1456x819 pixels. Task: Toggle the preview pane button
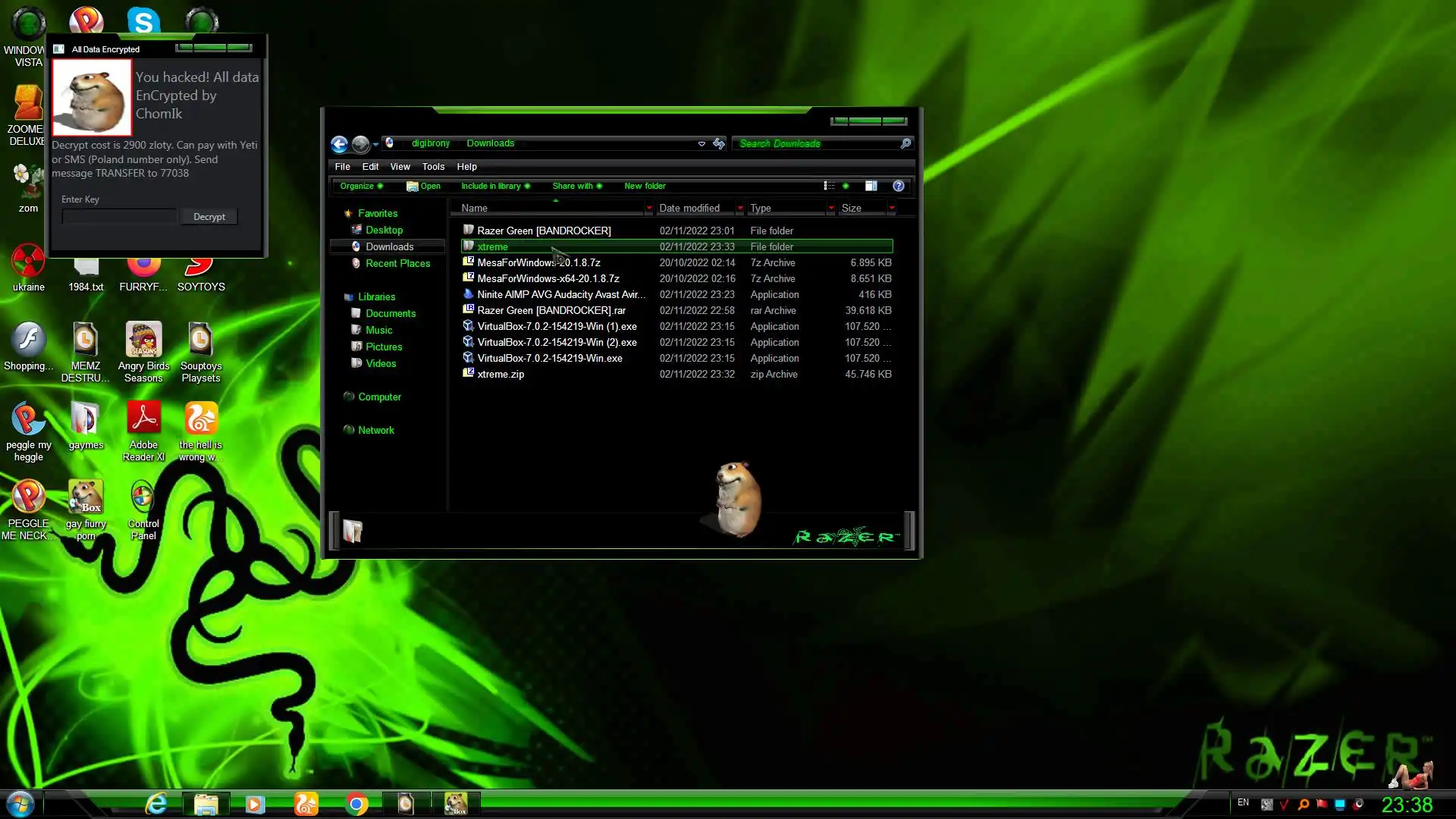[871, 186]
